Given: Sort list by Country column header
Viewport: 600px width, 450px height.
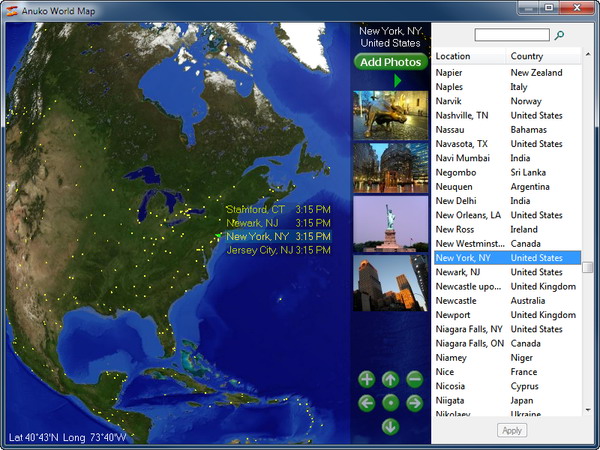Looking at the screenshot, I should [x=543, y=56].
